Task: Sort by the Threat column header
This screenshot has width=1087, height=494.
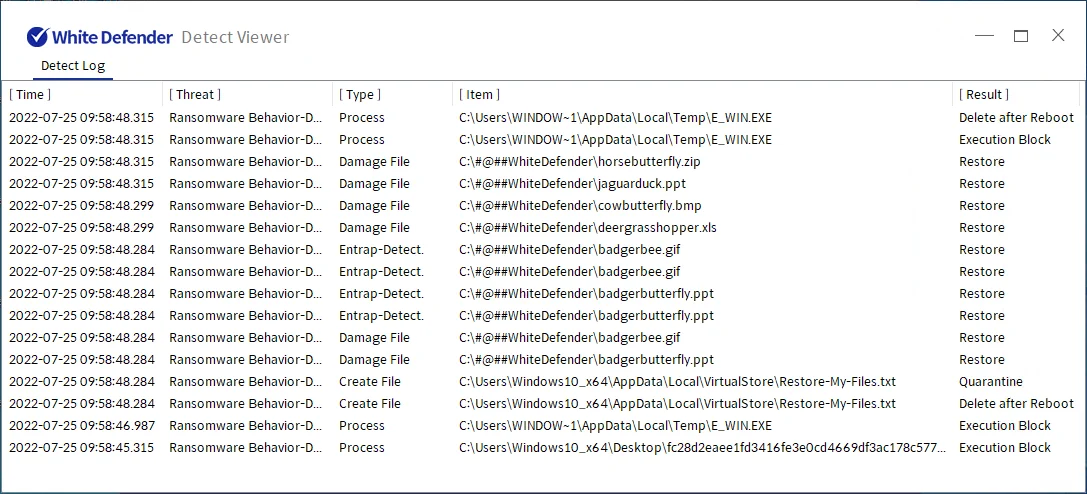Action: 195,94
